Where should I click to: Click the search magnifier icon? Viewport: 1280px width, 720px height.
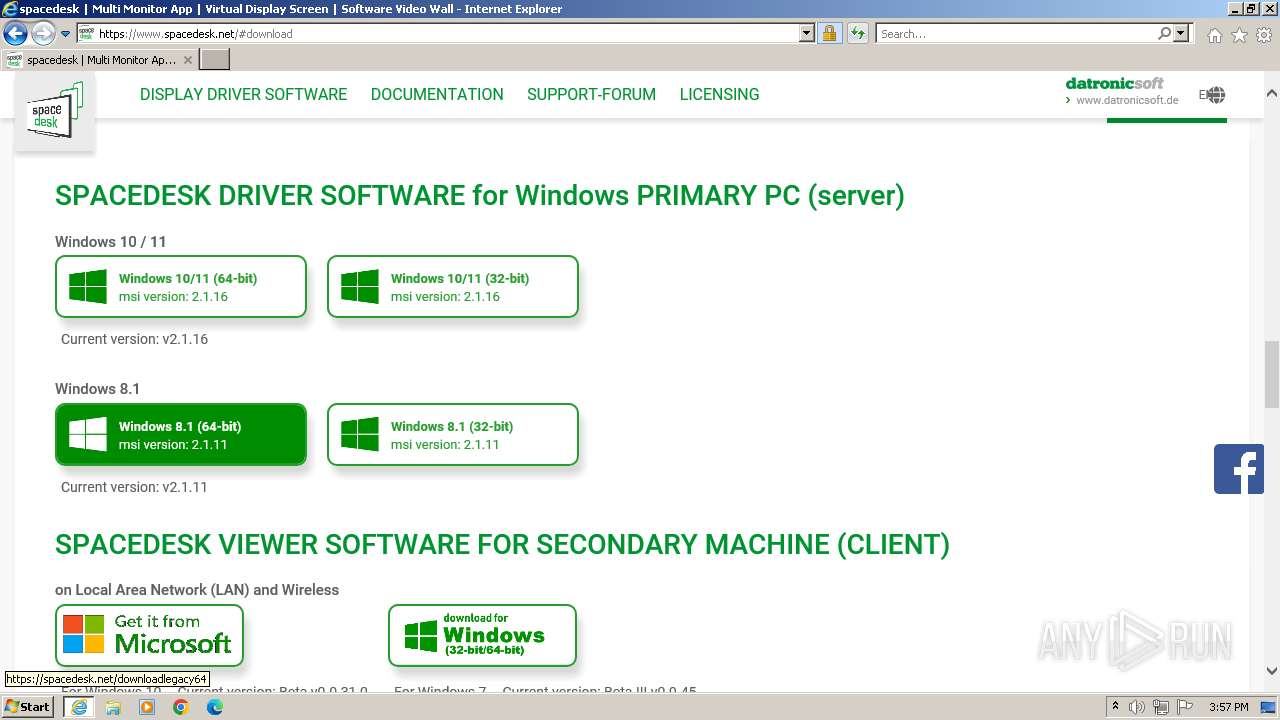1164,33
